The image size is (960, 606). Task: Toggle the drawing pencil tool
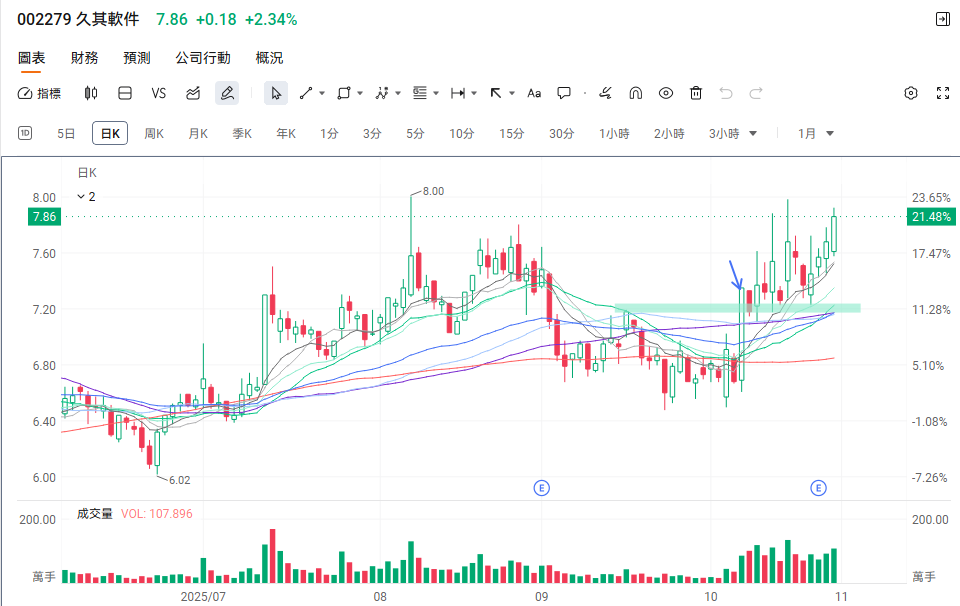tap(227, 93)
